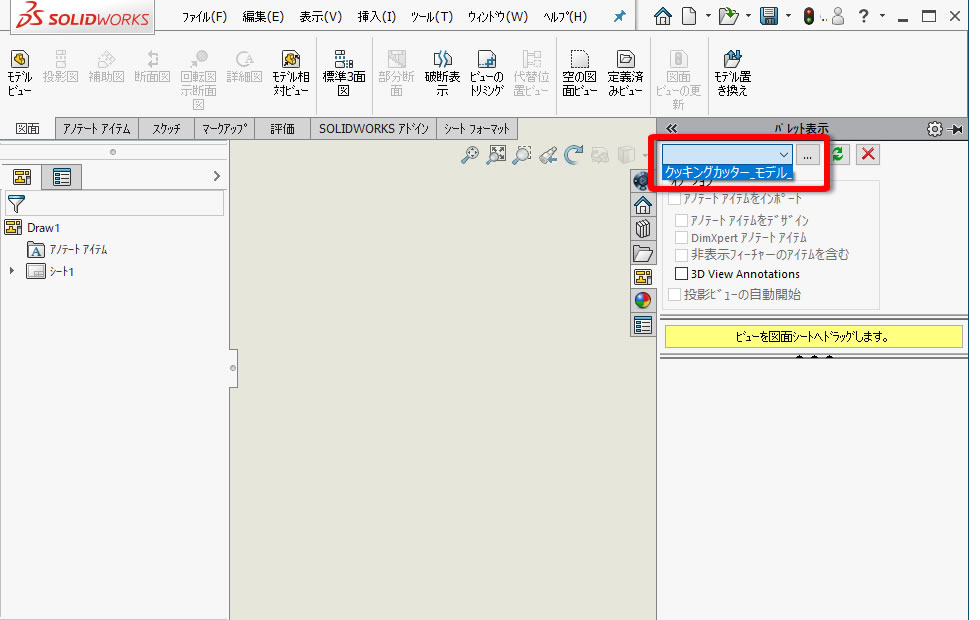Switch to FeatureManager design tree tab

[22, 177]
